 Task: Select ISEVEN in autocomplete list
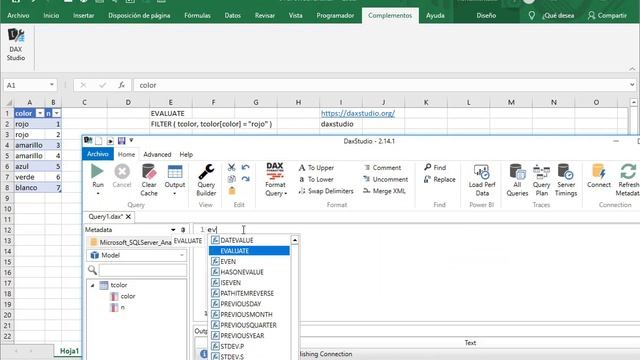249,282
